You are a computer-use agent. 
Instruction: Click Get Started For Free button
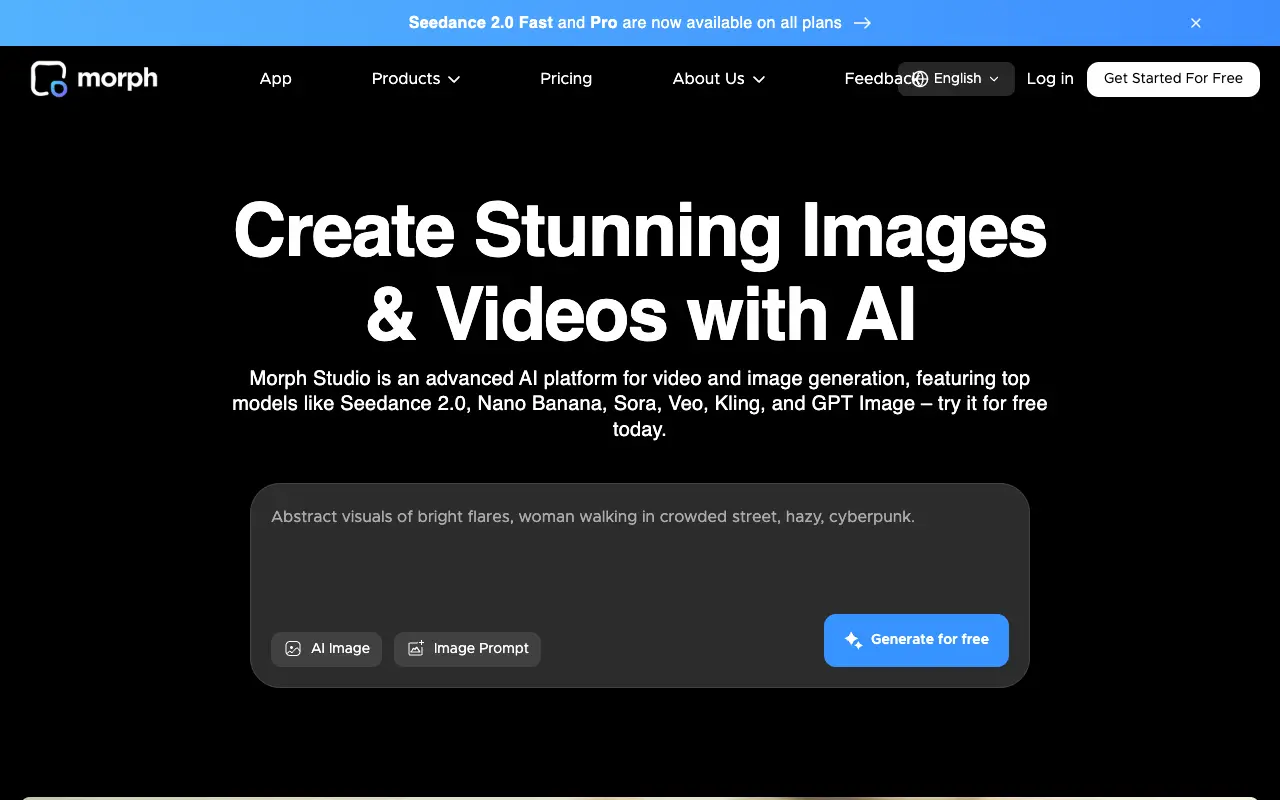click(1173, 79)
